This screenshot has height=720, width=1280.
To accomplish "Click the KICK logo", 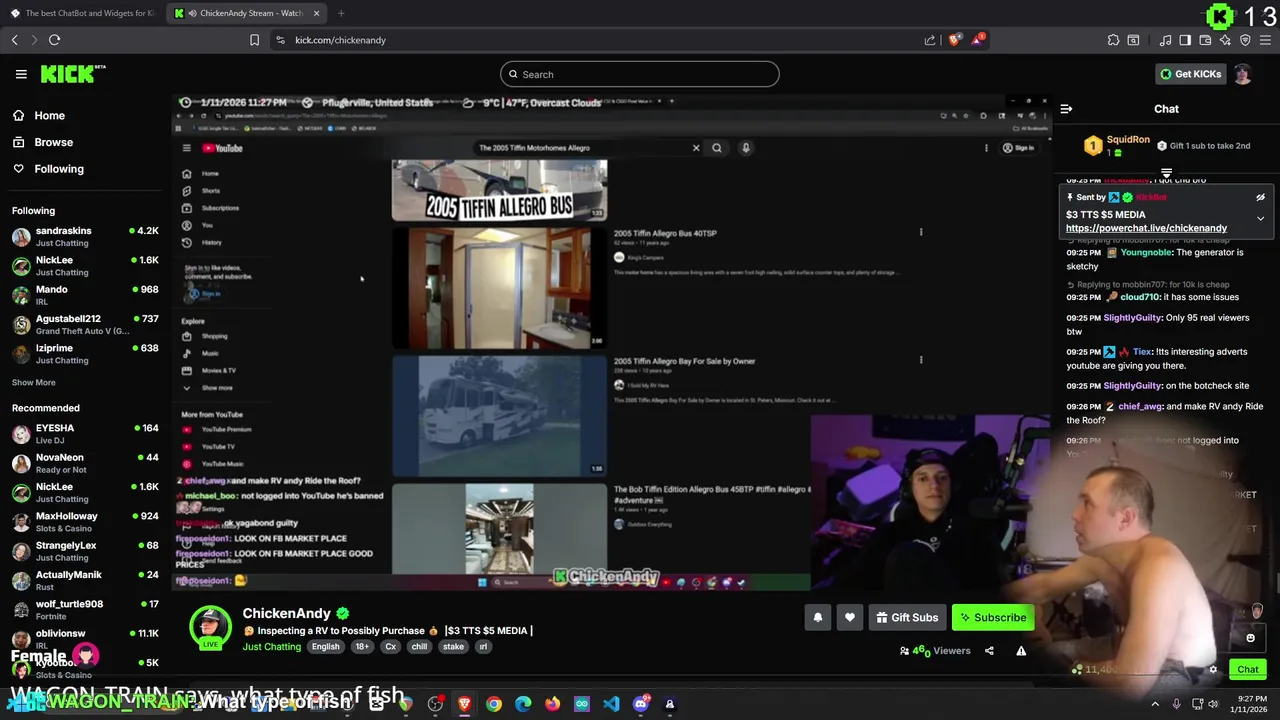I will point(73,74).
